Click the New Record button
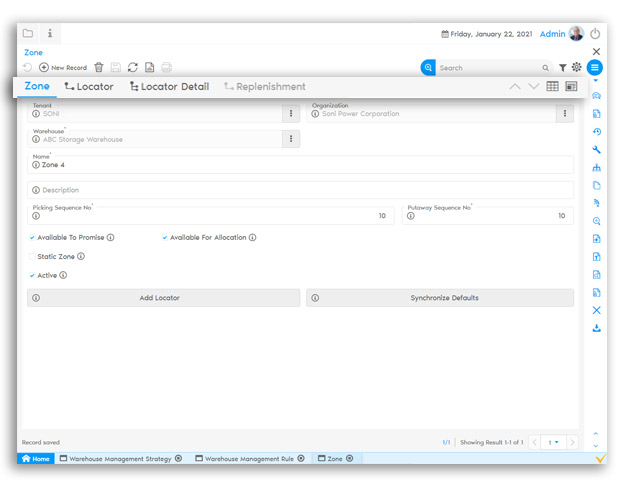The image size is (624, 486). click(x=63, y=67)
